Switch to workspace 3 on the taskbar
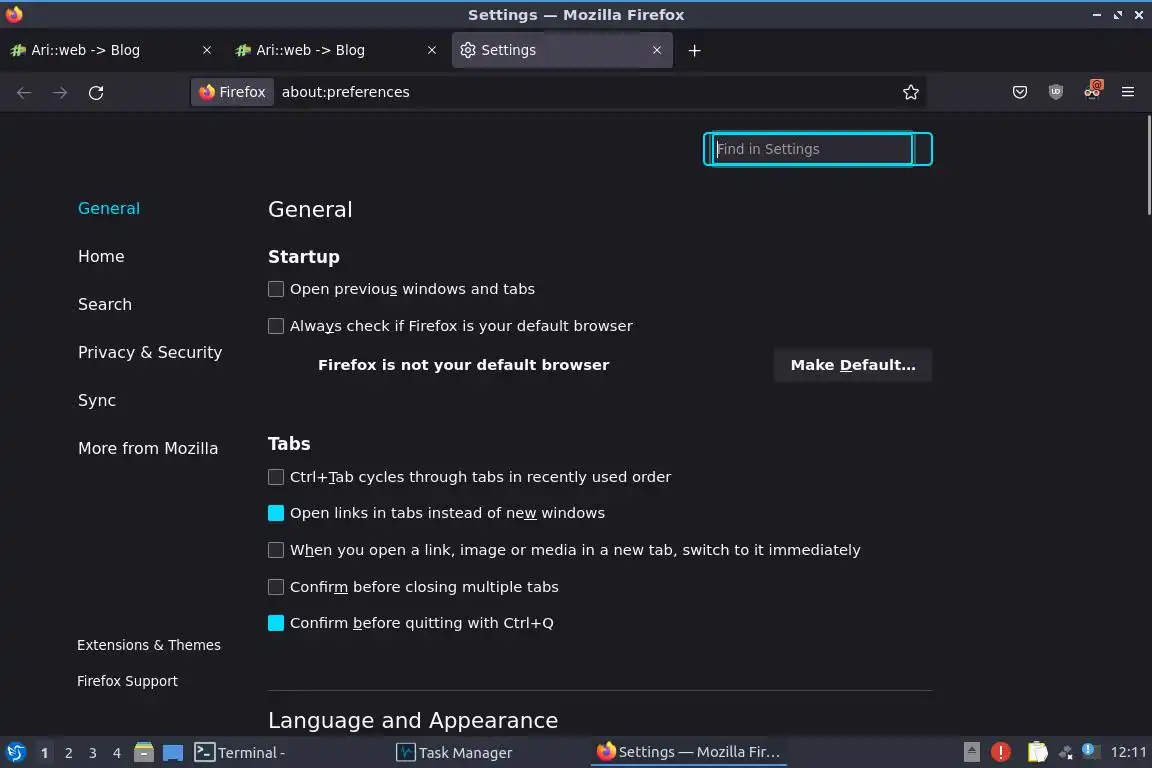This screenshot has height=768, width=1152. pyautogui.click(x=93, y=753)
